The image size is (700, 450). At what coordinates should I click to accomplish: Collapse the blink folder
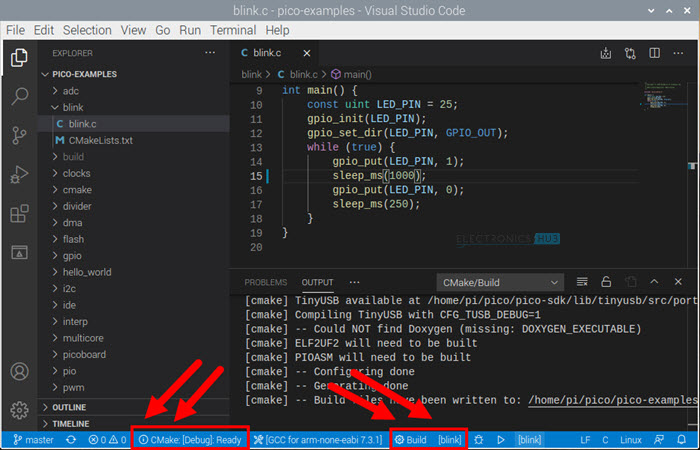(x=72, y=107)
